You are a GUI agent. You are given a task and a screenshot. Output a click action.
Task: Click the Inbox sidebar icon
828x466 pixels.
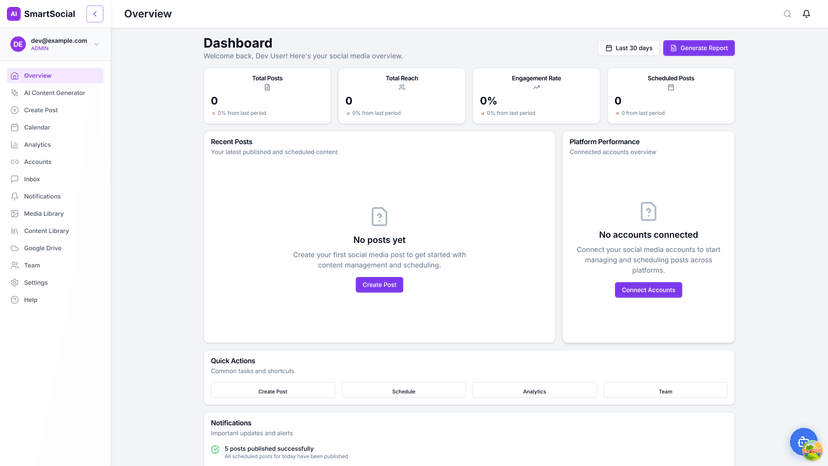click(x=15, y=179)
